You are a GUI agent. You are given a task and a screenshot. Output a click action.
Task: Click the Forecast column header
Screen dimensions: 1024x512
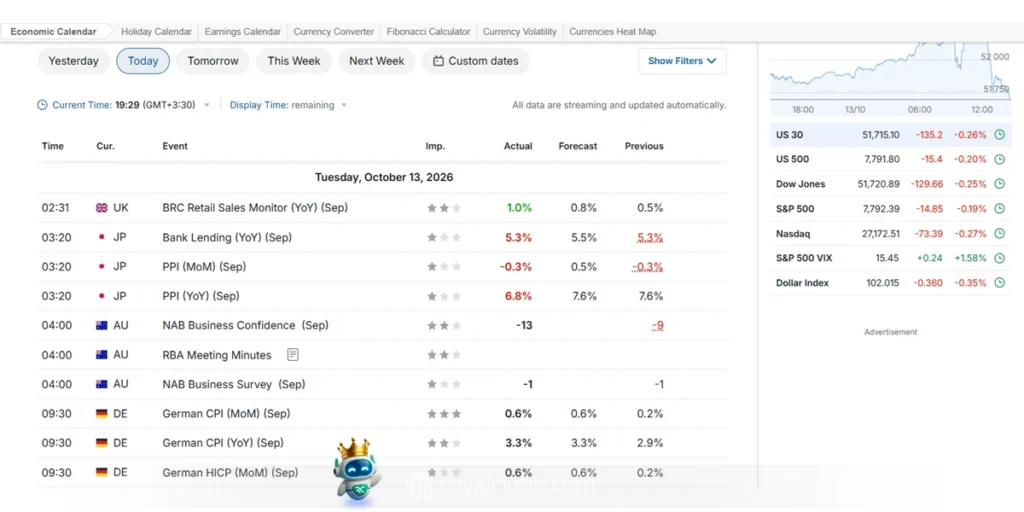pyautogui.click(x=578, y=146)
